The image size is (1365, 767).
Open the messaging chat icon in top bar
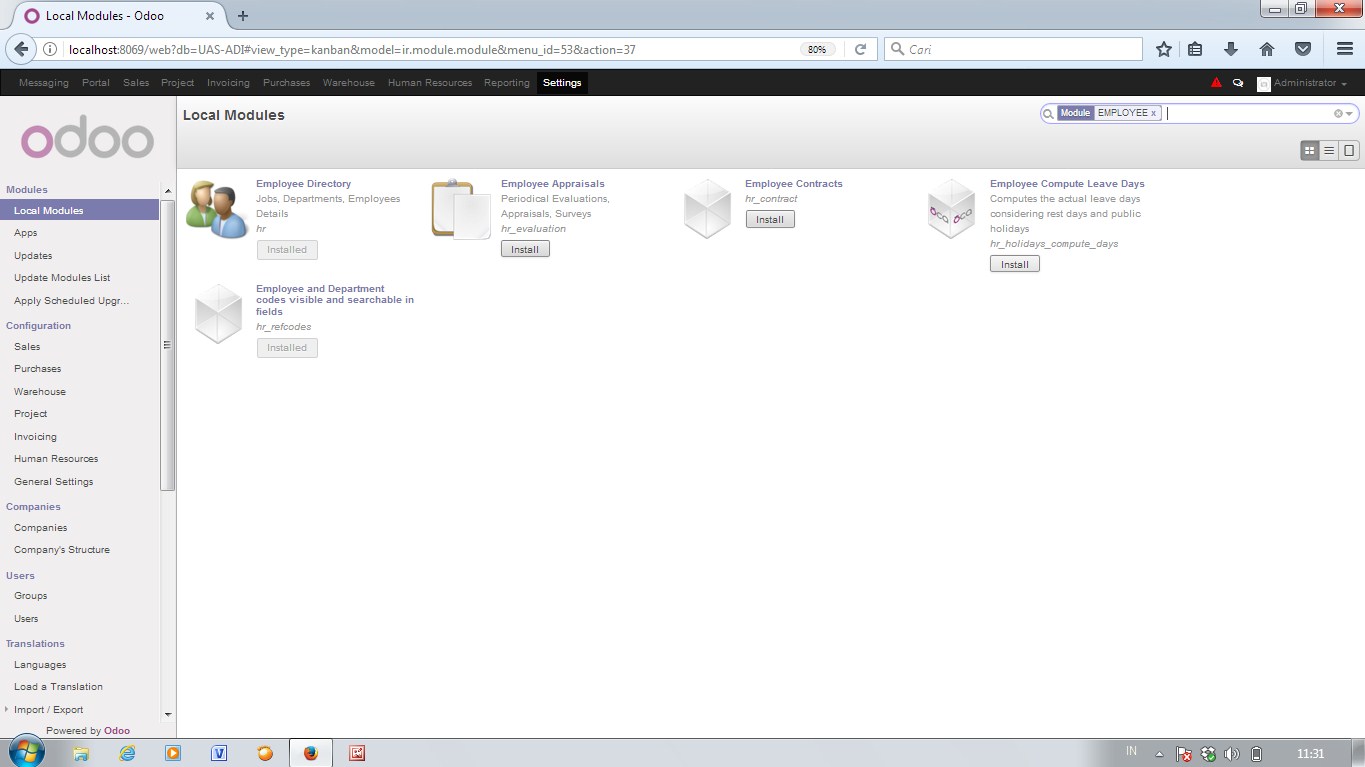click(x=1238, y=82)
